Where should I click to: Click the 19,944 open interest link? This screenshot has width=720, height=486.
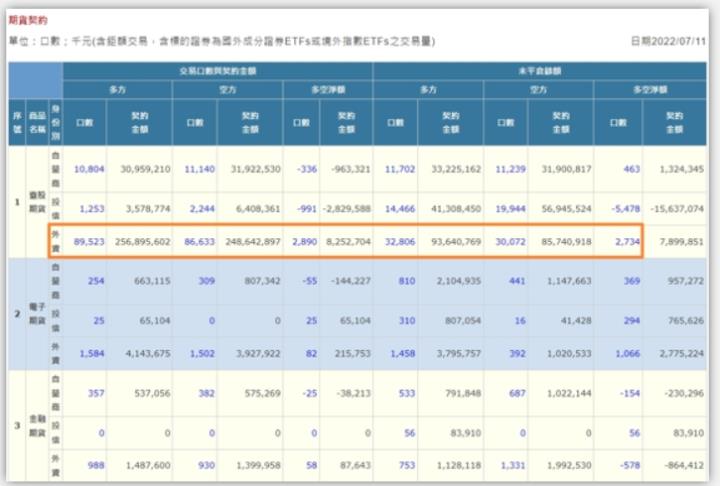(x=510, y=209)
